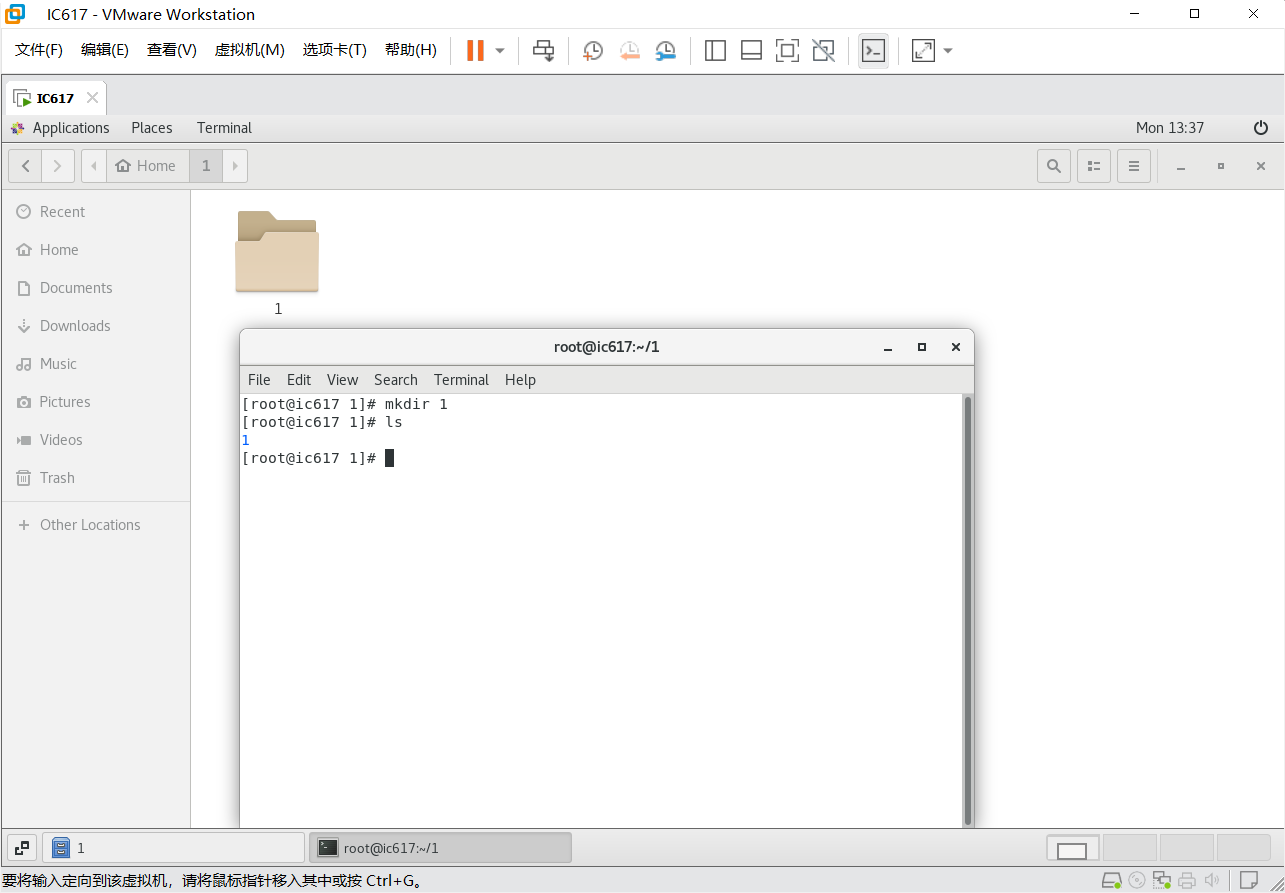Open the terminal's Edit menu

[299, 380]
